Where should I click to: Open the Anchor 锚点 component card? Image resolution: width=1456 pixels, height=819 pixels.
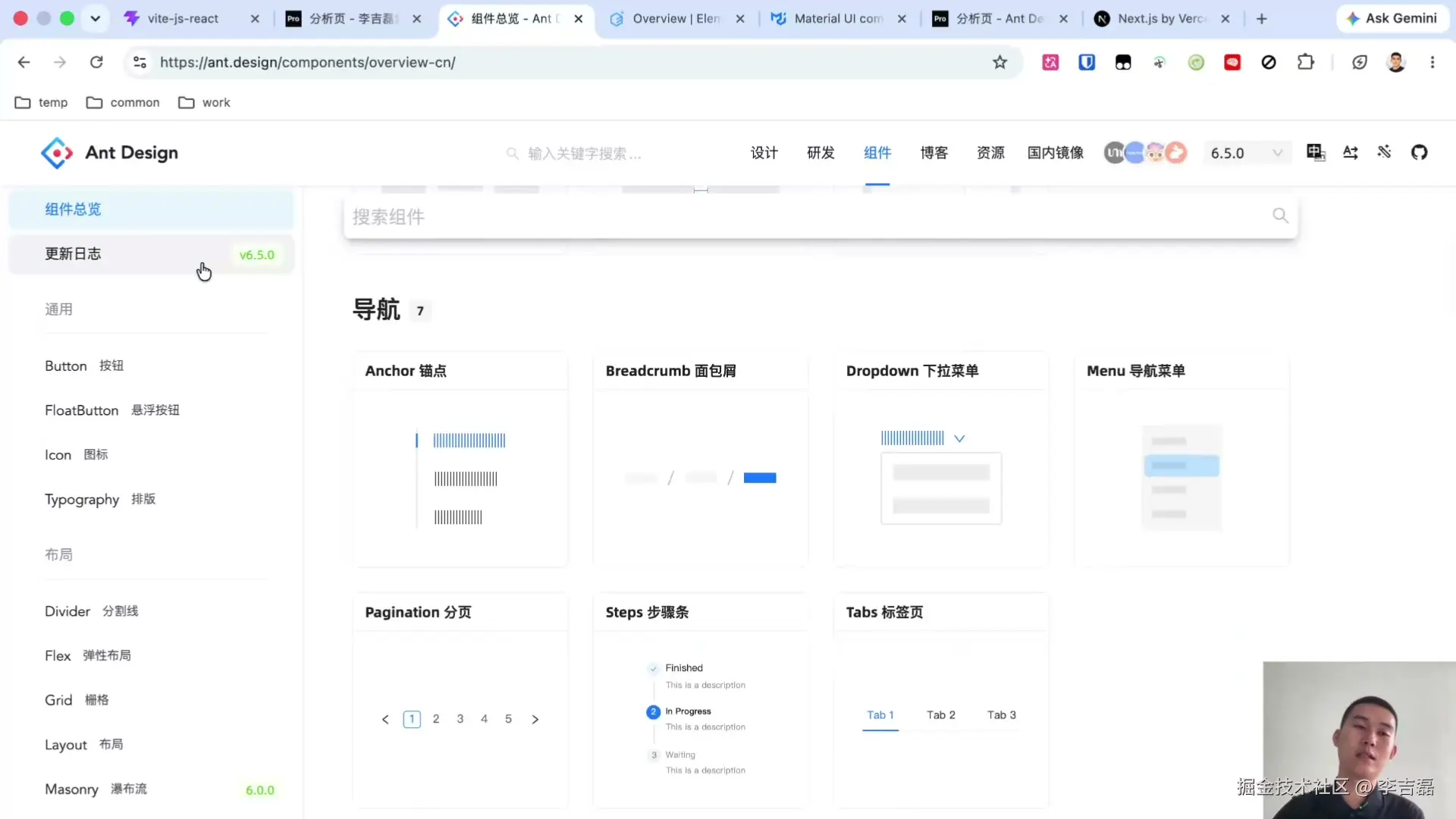coord(460,460)
